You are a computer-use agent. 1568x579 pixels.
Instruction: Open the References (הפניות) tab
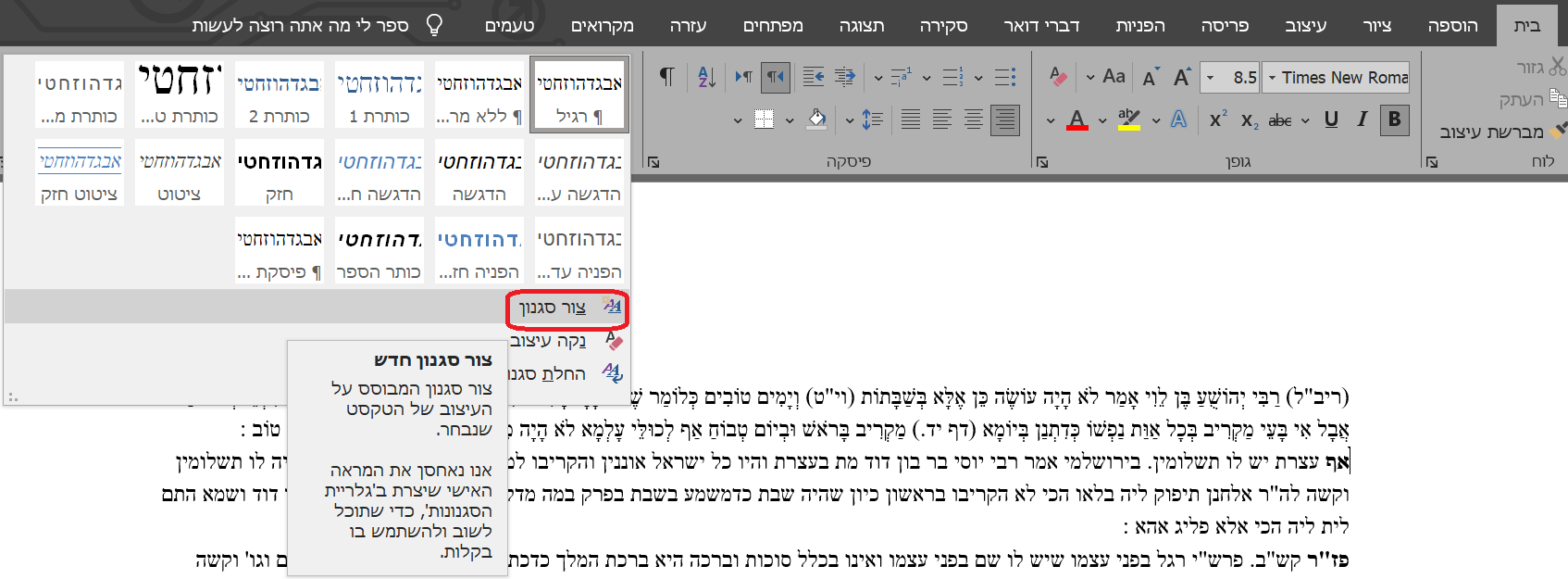[x=1140, y=25]
